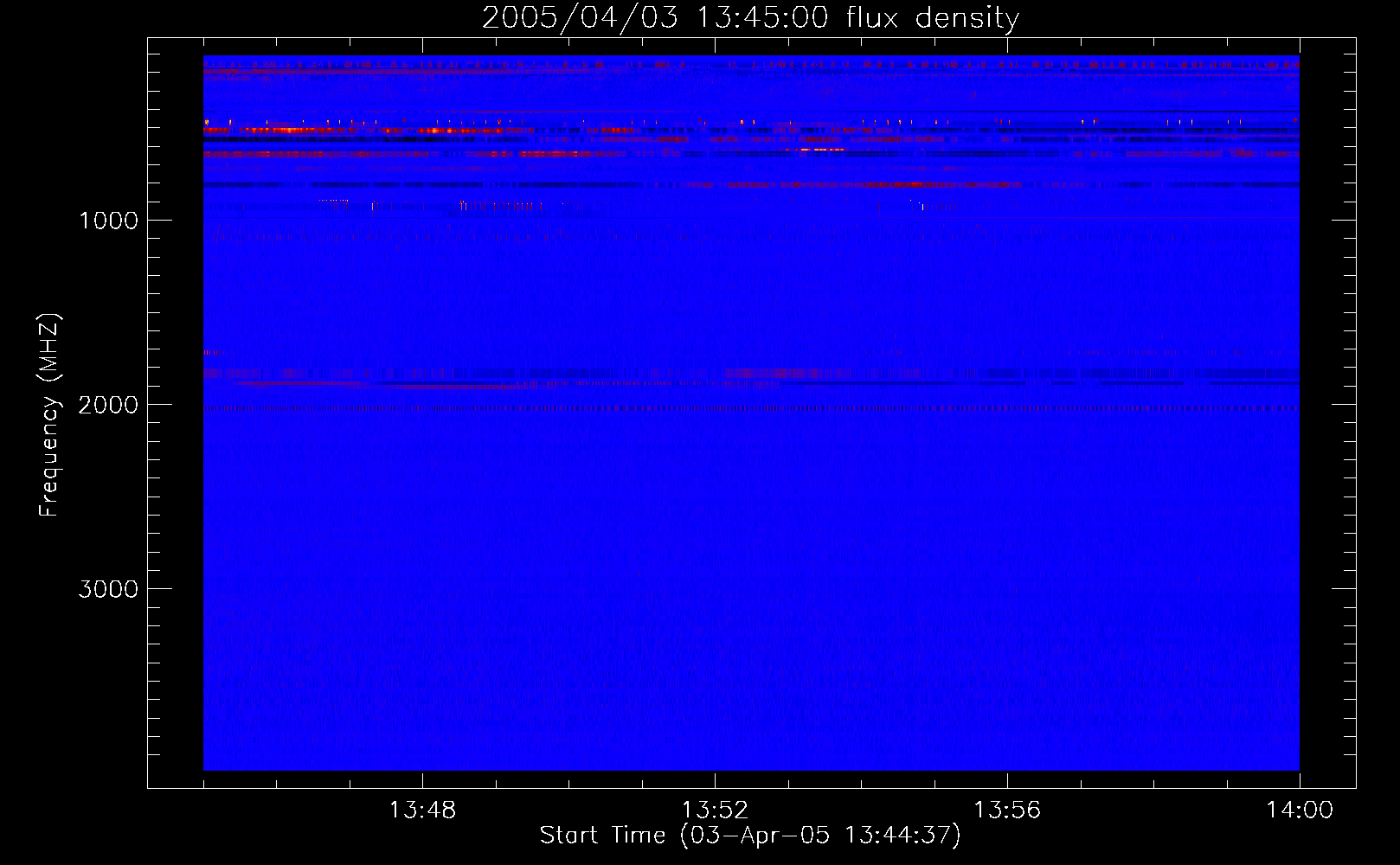This screenshot has height=865, width=1400.
Task: Click the word 'density' in the title
Action: coord(967,17)
